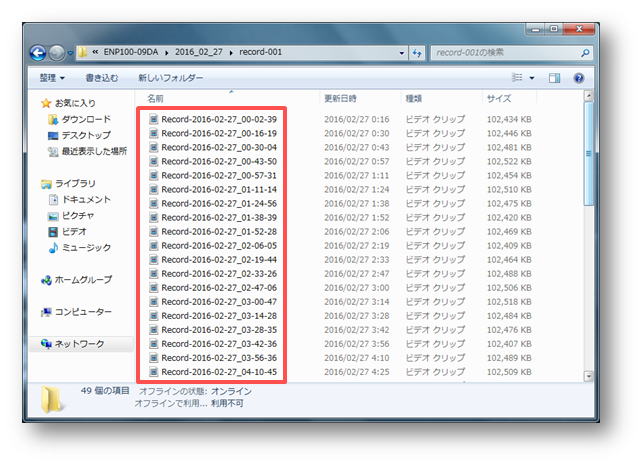This screenshot has width=642, height=465.
Task: Click the record-001 breadcrumb segment
Action: (x=260, y=52)
